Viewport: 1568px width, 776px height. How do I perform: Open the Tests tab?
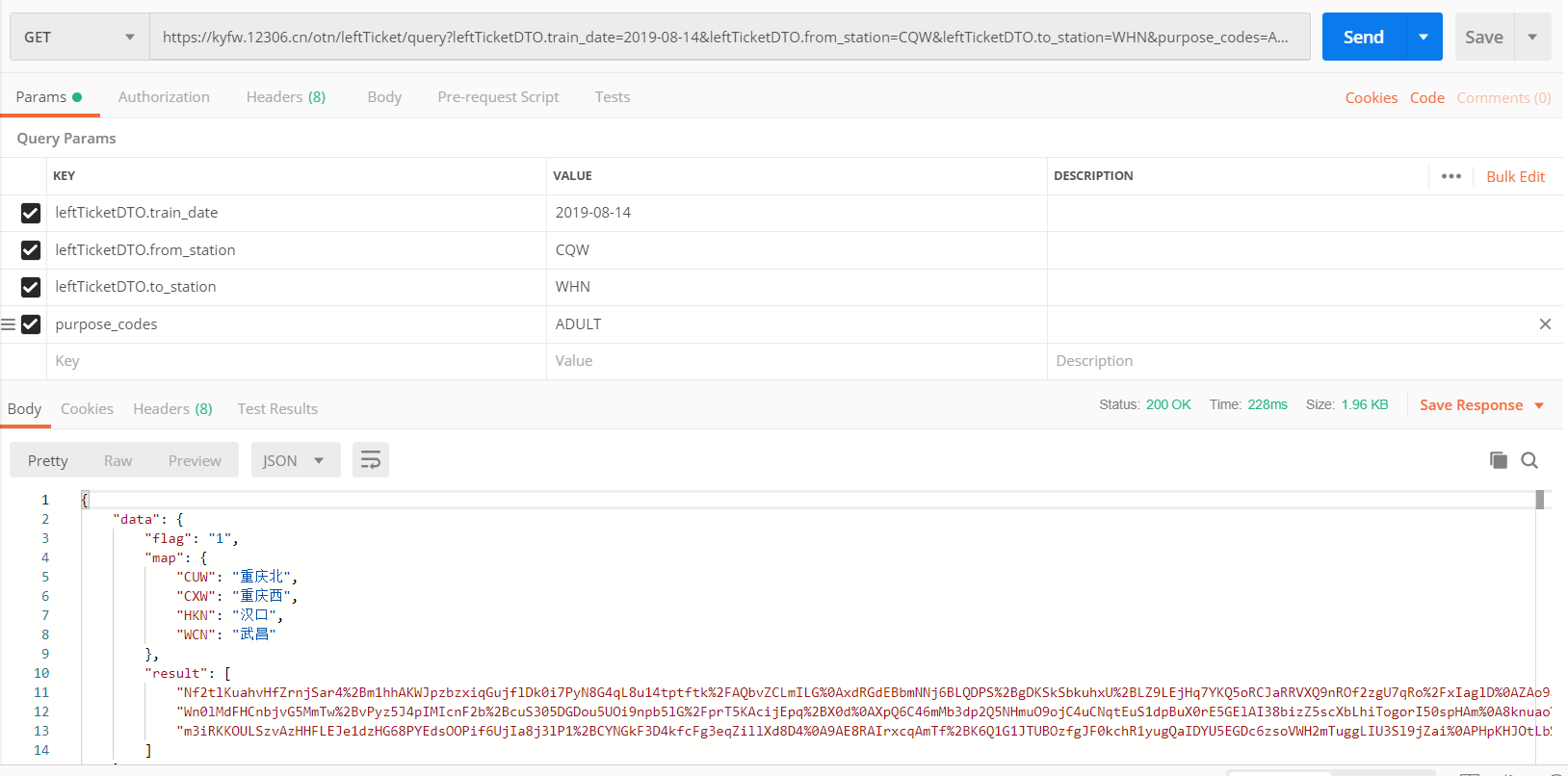613,97
